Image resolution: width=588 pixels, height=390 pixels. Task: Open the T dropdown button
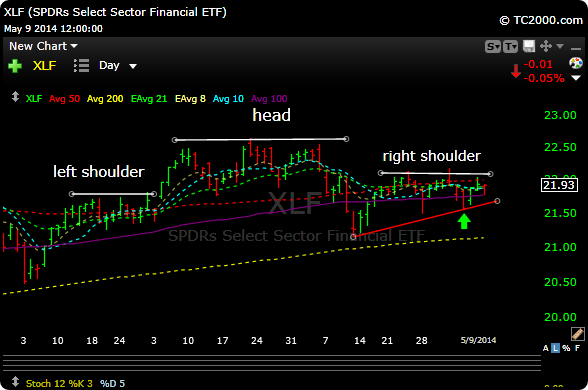510,46
